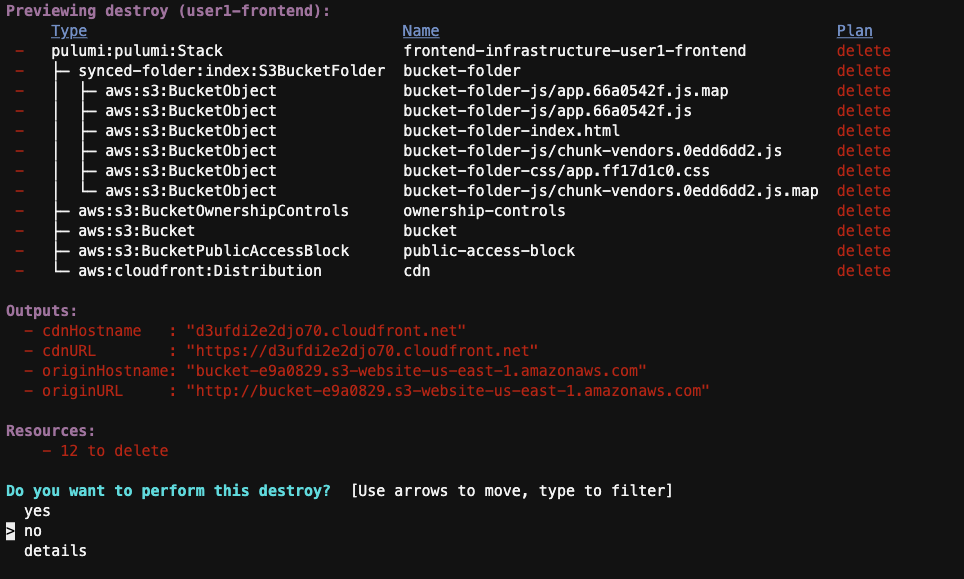Viewport: 964px width, 579px height.
Task: Click the bucket-folder-index.html resource name
Action: (x=511, y=131)
